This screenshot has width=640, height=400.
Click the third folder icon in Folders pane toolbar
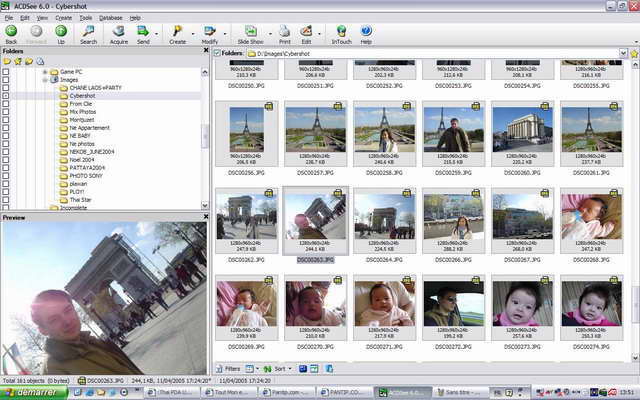(x=29, y=62)
